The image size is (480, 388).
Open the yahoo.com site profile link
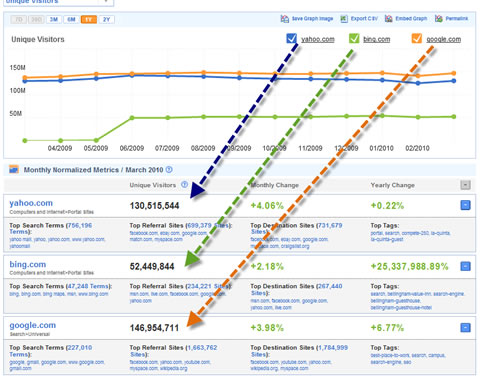[31, 203]
